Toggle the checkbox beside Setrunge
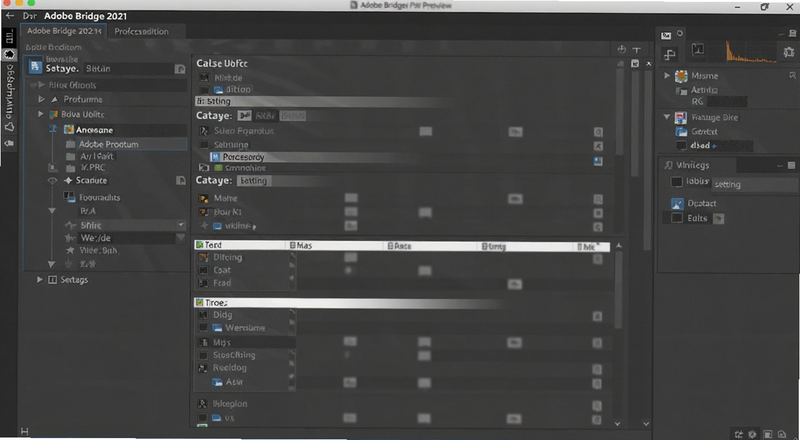This screenshot has height=440, width=800. click(x=204, y=144)
